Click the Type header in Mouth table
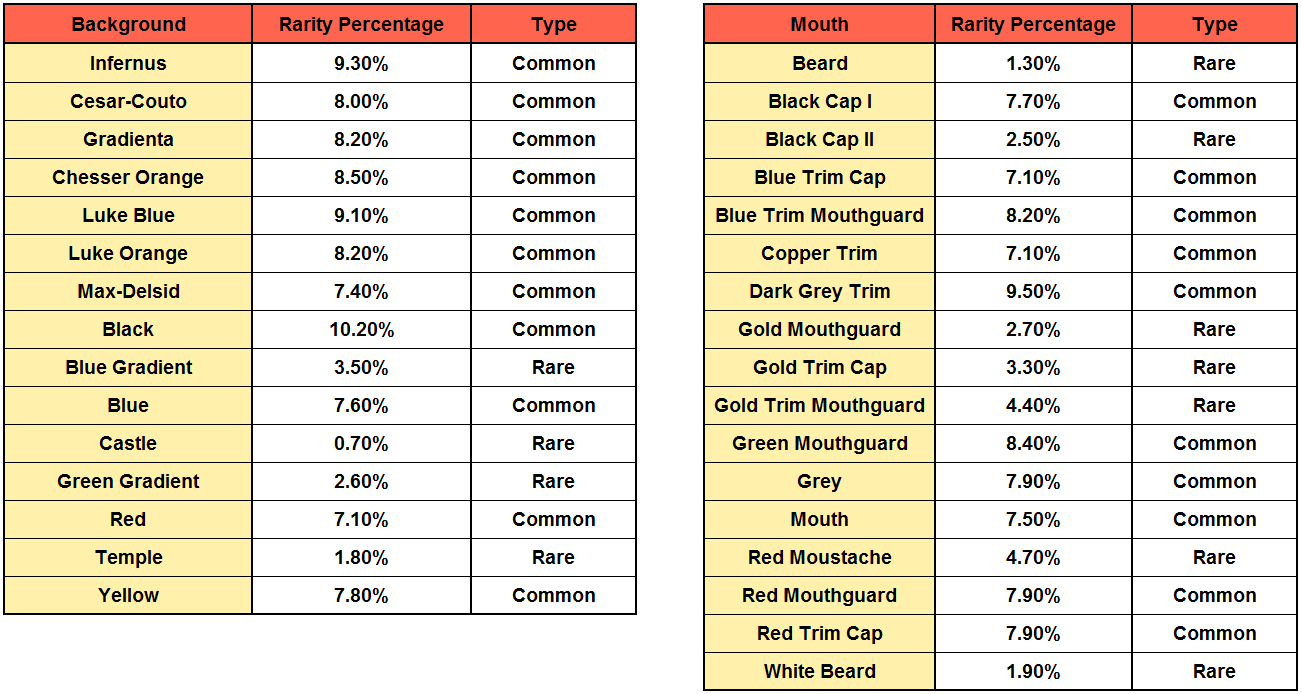The height and width of the screenshot is (694, 1302). (1214, 25)
